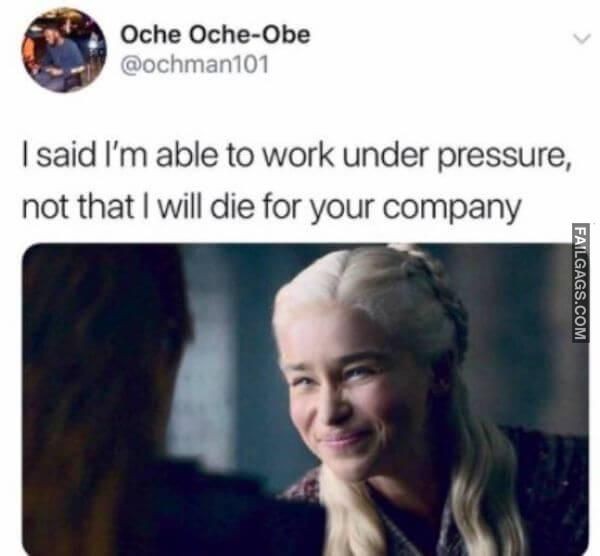Expand the tweet options chevron
This screenshot has height=556, width=600.
[582, 39]
